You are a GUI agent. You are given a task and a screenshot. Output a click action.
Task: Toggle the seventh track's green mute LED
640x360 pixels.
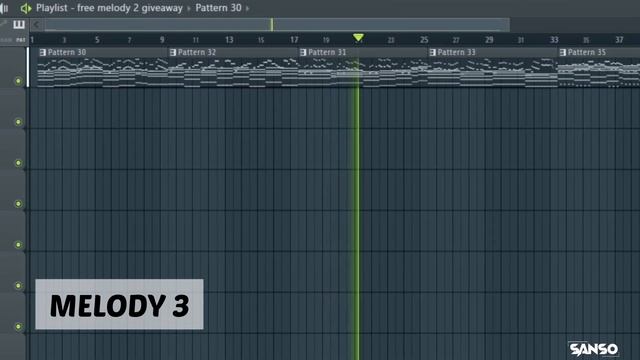click(x=18, y=326)
